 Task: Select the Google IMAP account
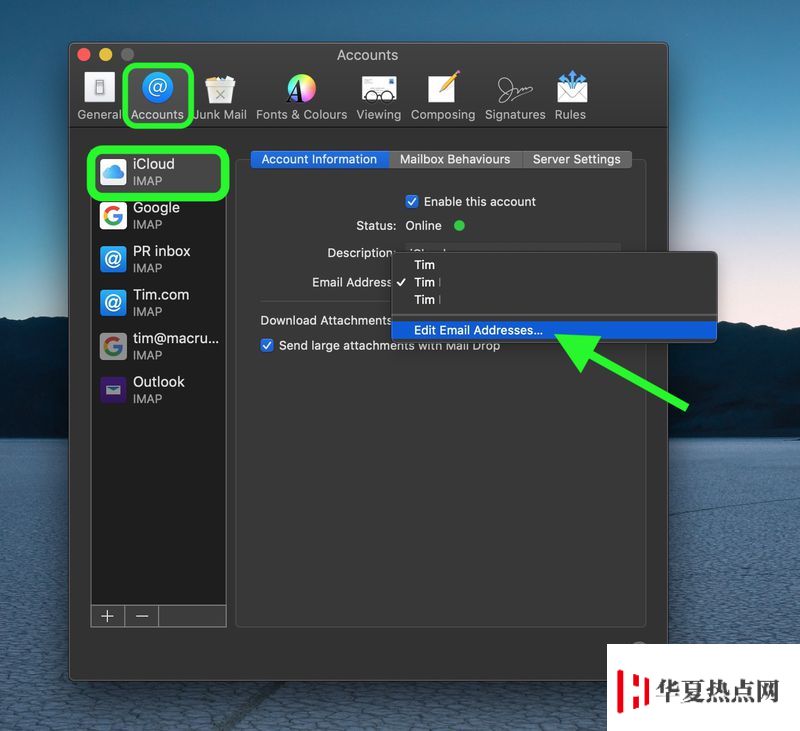158,216
